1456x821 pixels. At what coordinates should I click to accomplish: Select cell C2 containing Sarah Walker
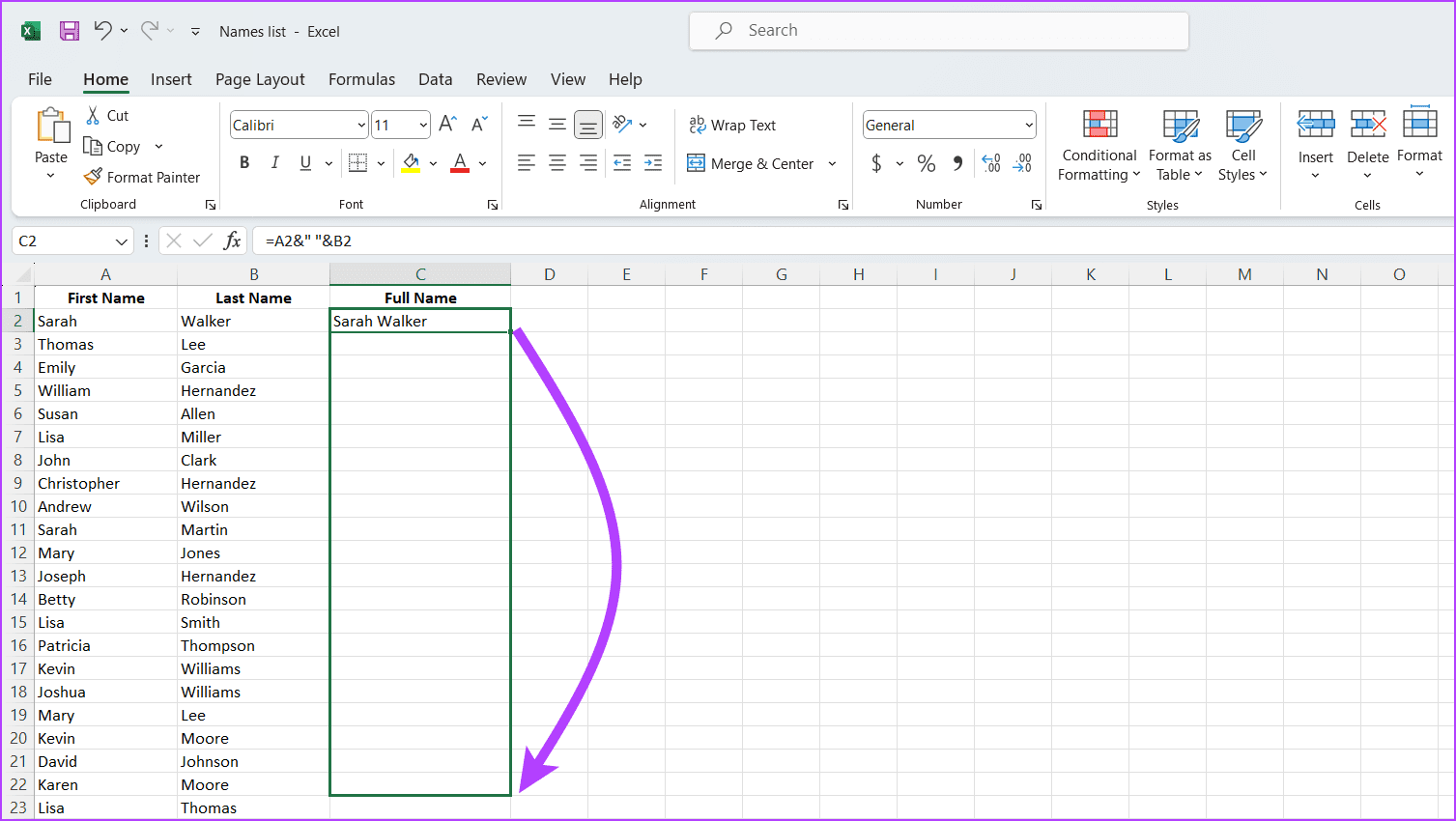click(x=420, y=321)
